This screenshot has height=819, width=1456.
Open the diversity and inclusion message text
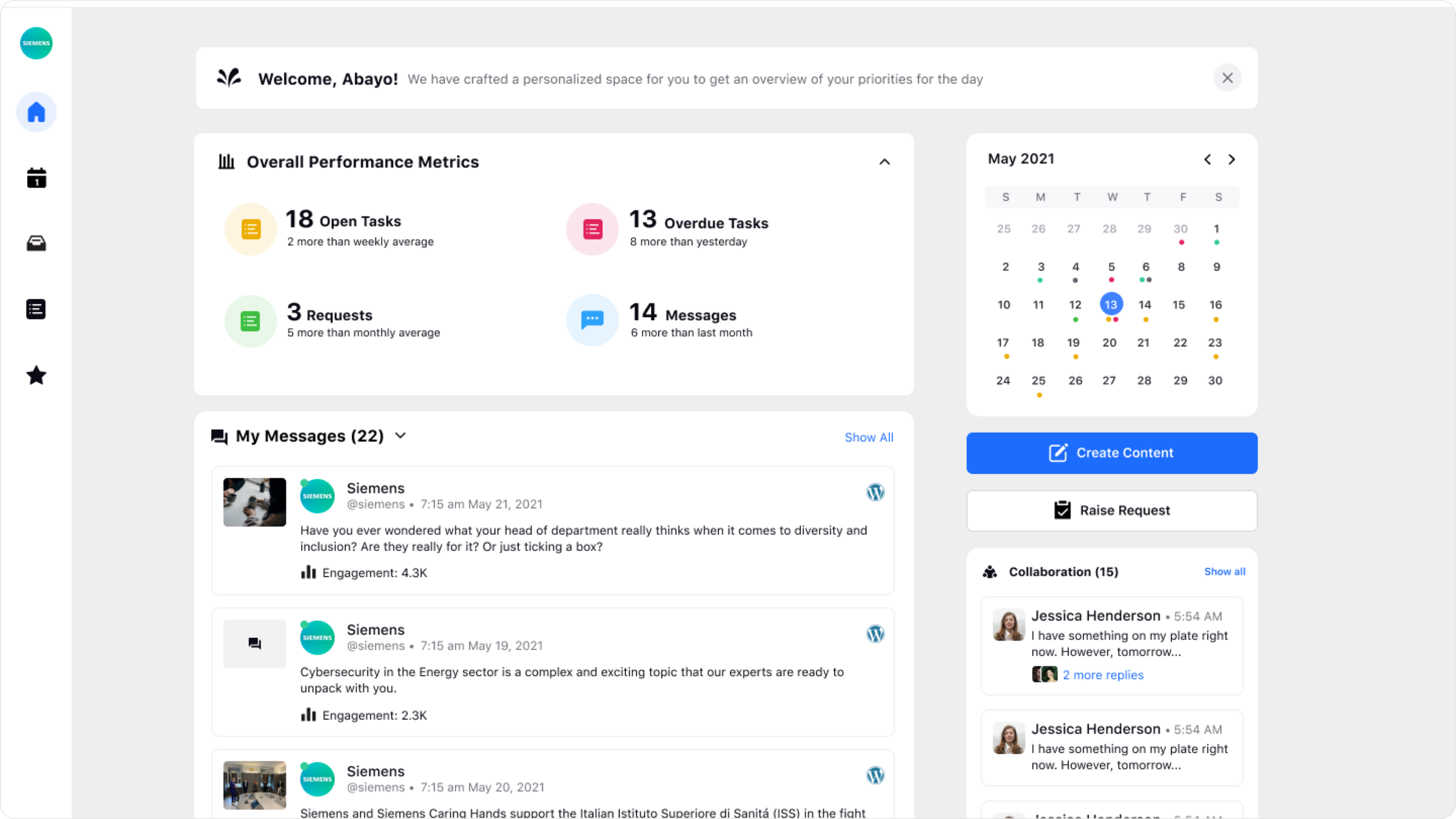point(584,538)
